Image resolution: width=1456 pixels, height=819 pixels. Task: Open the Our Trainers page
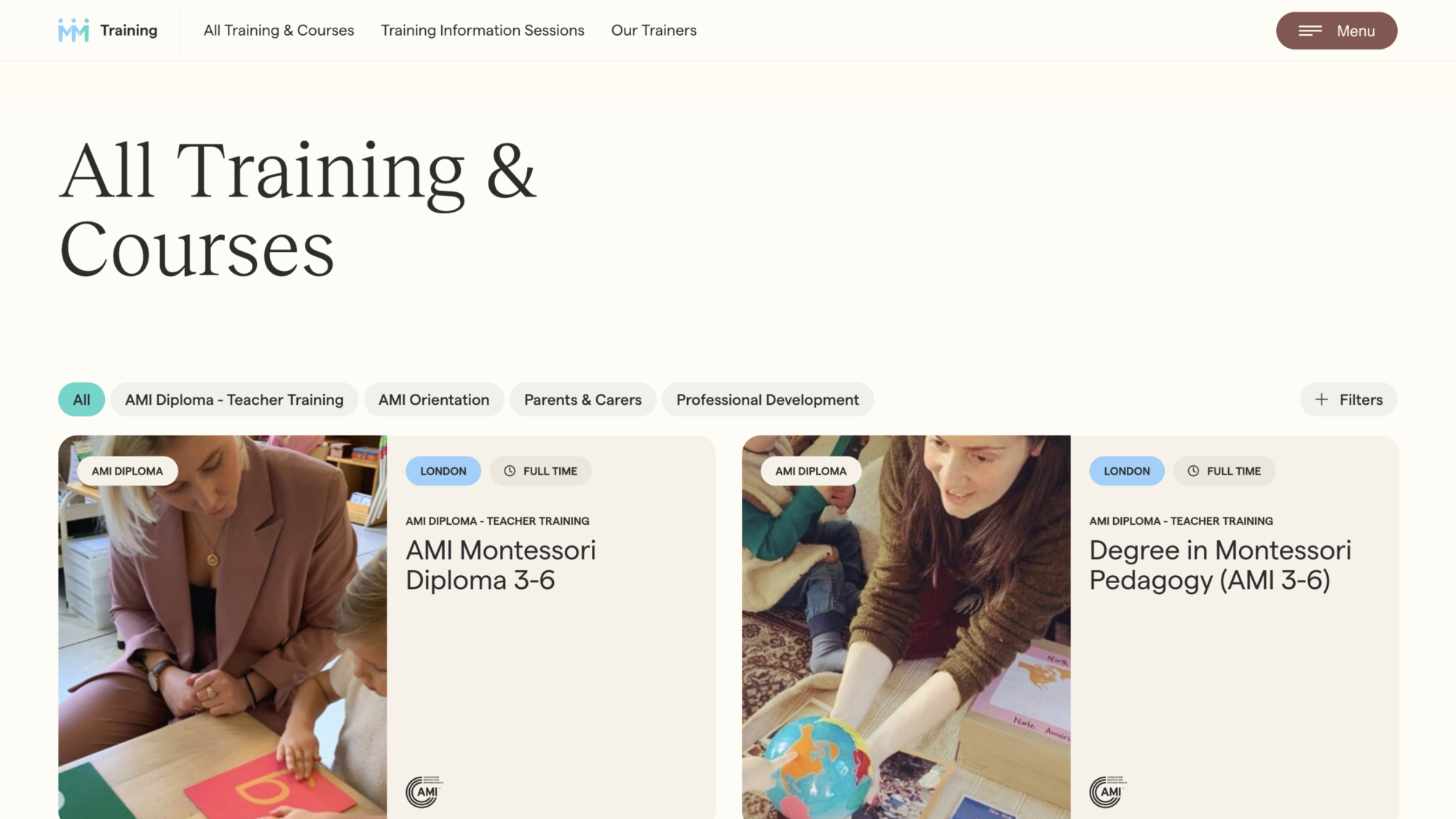click(654, 31)
